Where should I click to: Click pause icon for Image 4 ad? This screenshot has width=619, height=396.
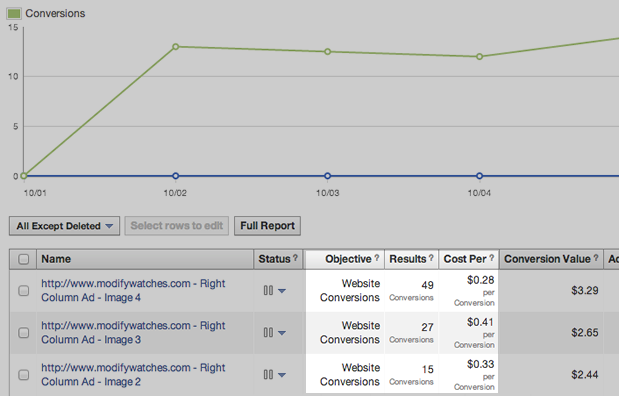[268, 291]
